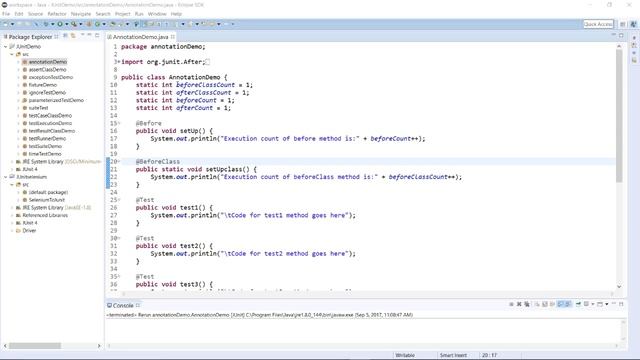
Task: Collapse the JUnitDemo project node
Action: (6, 47)
